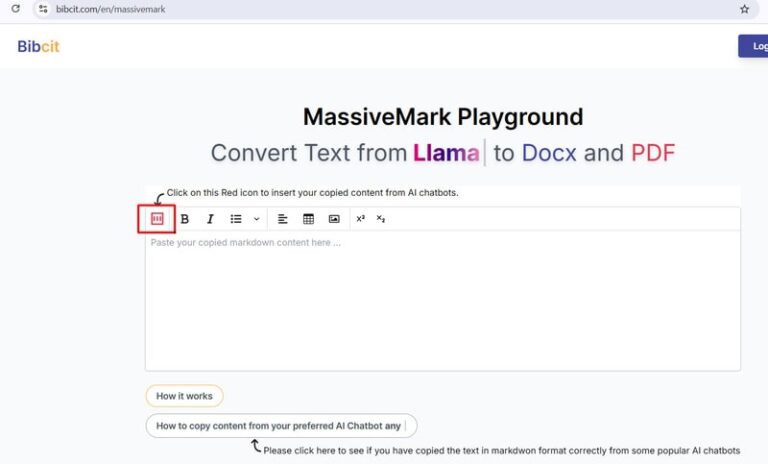This screenshot has height=464, width=768.
Task: Insert a bulleted list
Action: [236, 219]
